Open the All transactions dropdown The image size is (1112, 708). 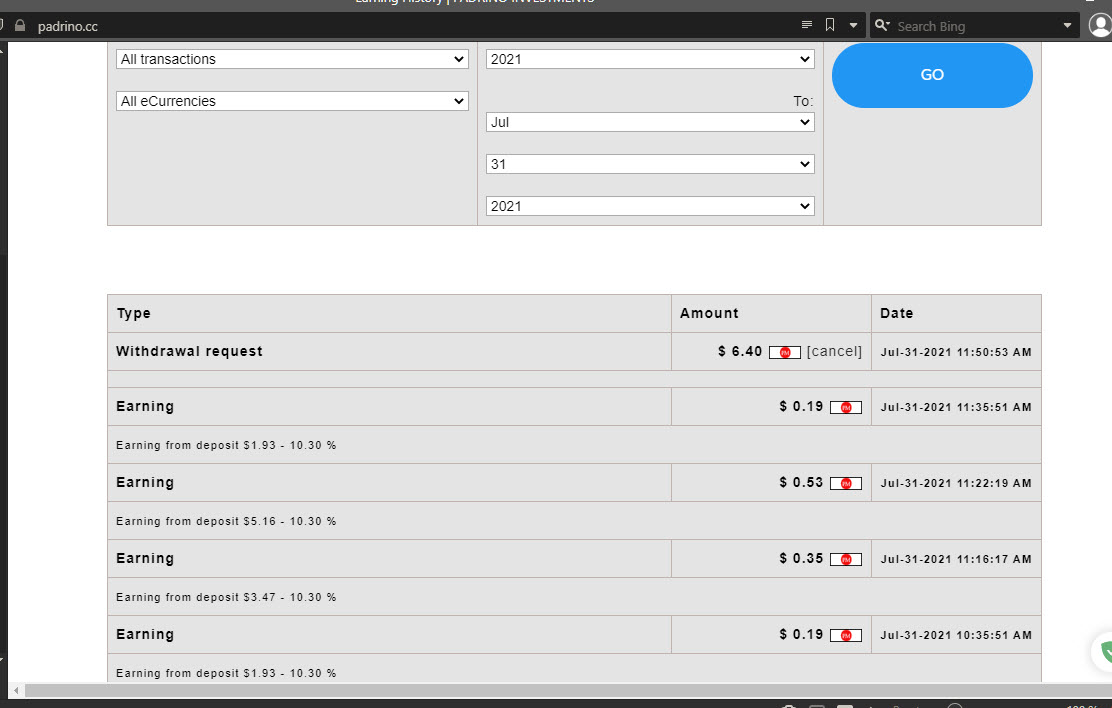point(292,59)
